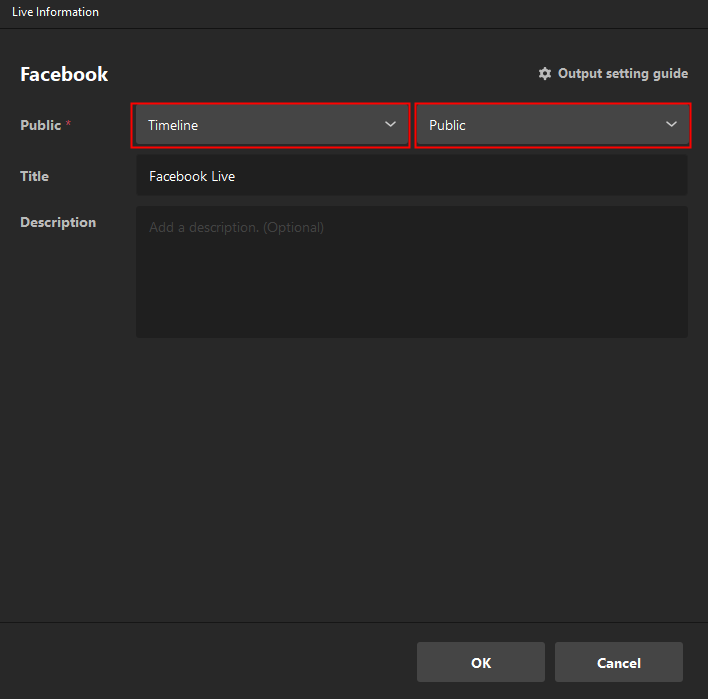
Task: Click the gear icon beside Output setting guide
Action: point(545,74)
